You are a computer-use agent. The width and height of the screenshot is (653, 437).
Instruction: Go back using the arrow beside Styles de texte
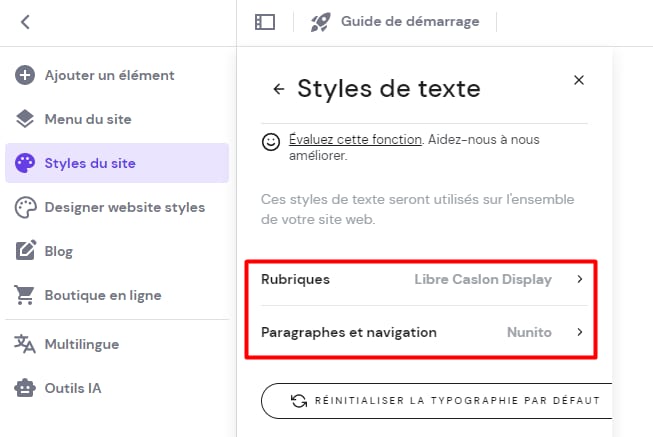point(279,89)
